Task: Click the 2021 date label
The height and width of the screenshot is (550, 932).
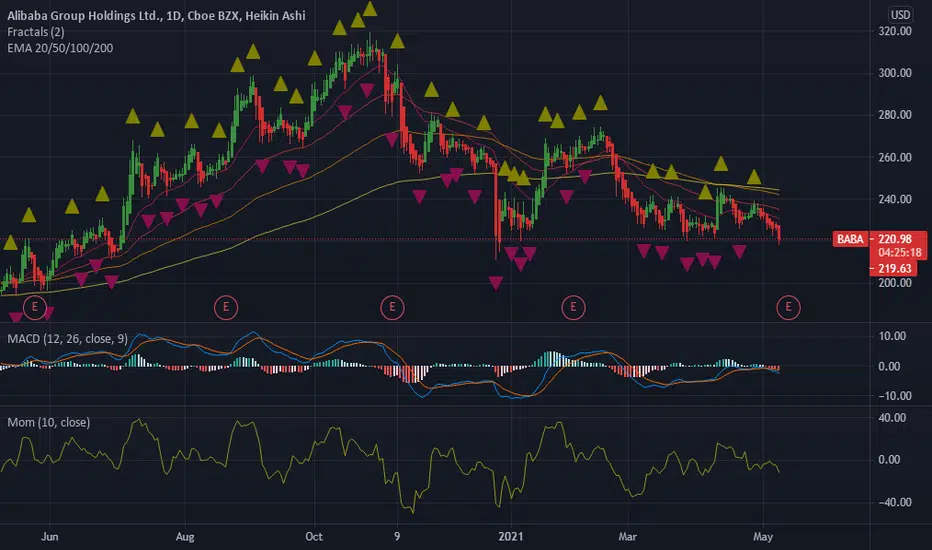Action: [511, 536]
